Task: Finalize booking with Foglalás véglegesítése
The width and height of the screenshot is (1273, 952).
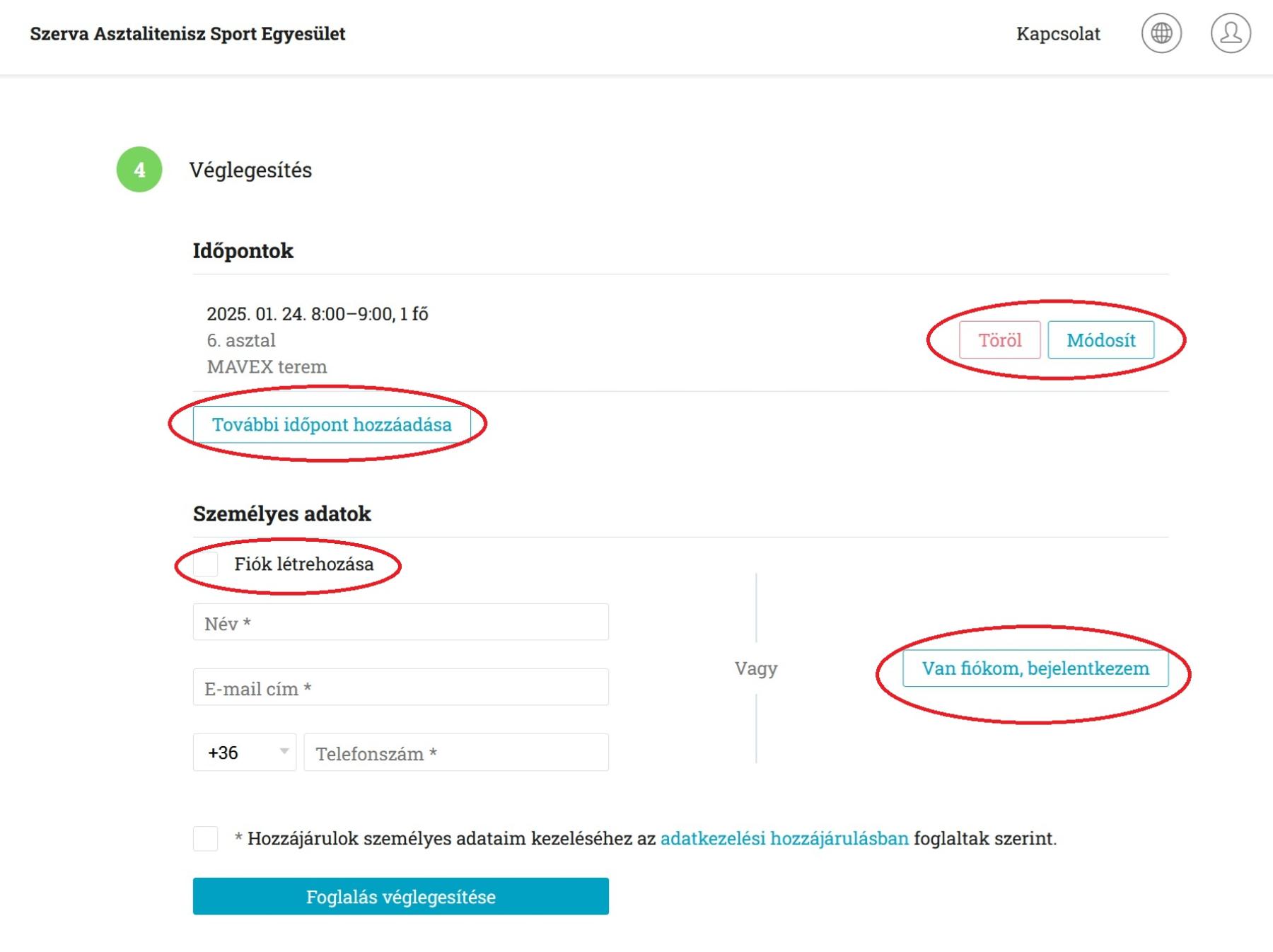Action: [x=400, y=896]
